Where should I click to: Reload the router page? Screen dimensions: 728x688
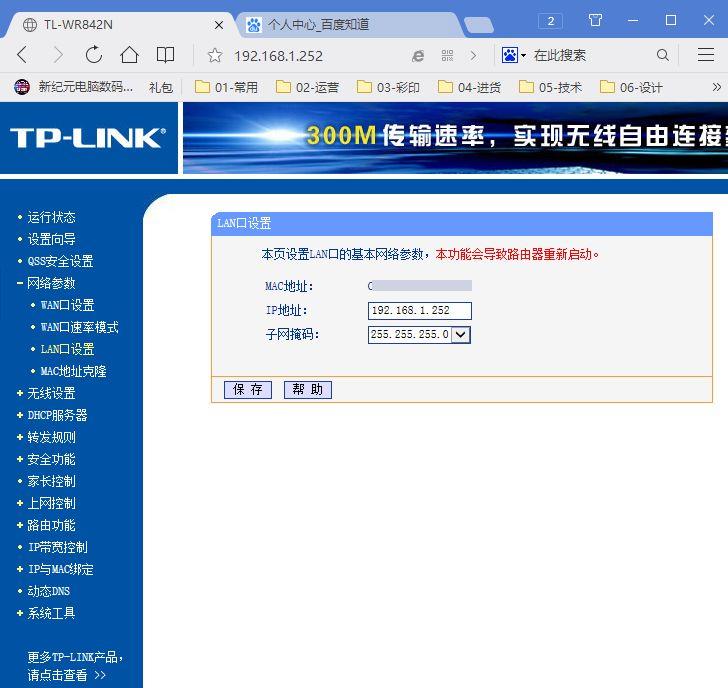point(94,55)
